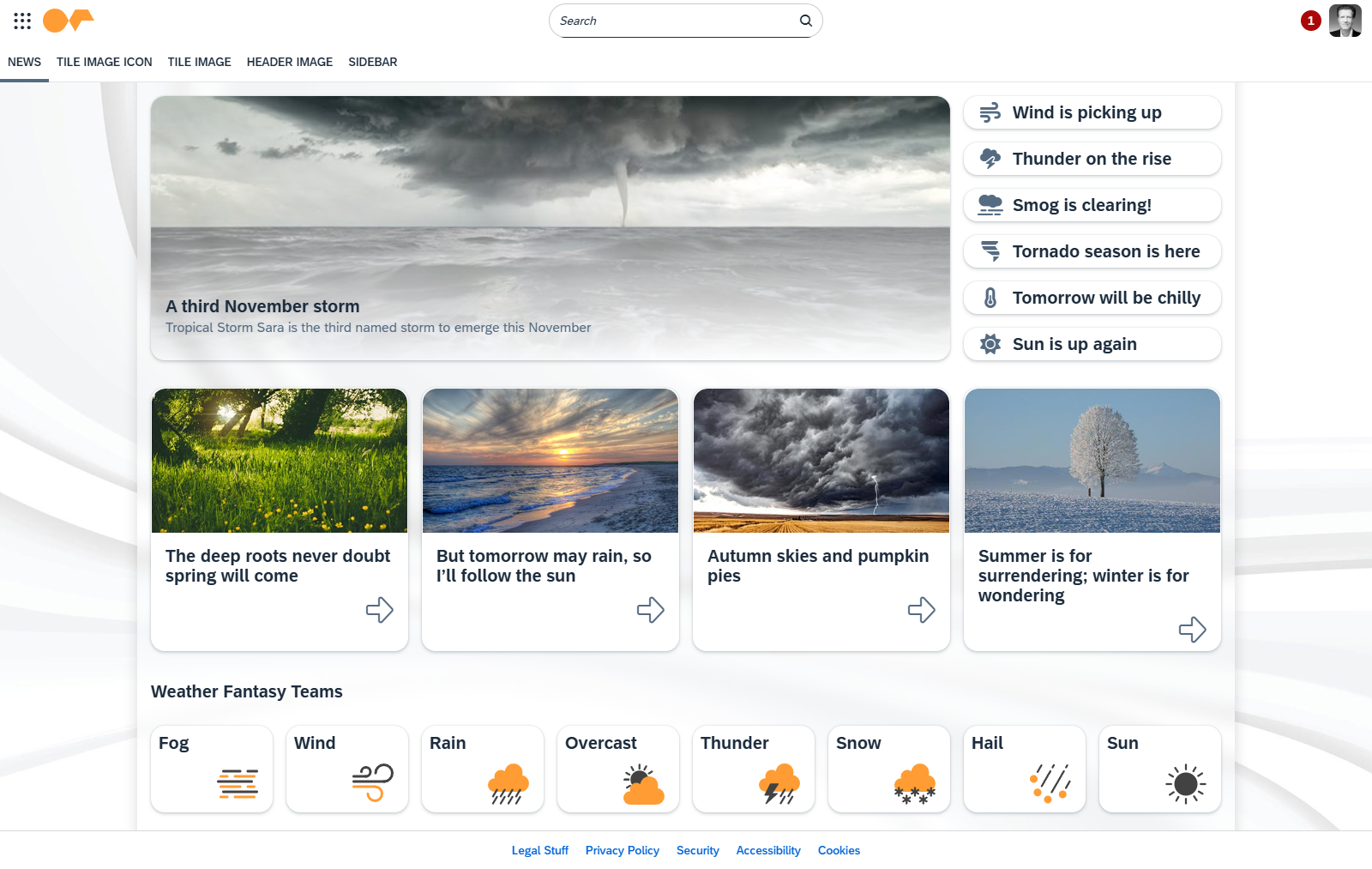Viewport: 1372px width, 869px height.
Task: Click the Accessibility footer link
Action: click(768, 850)
